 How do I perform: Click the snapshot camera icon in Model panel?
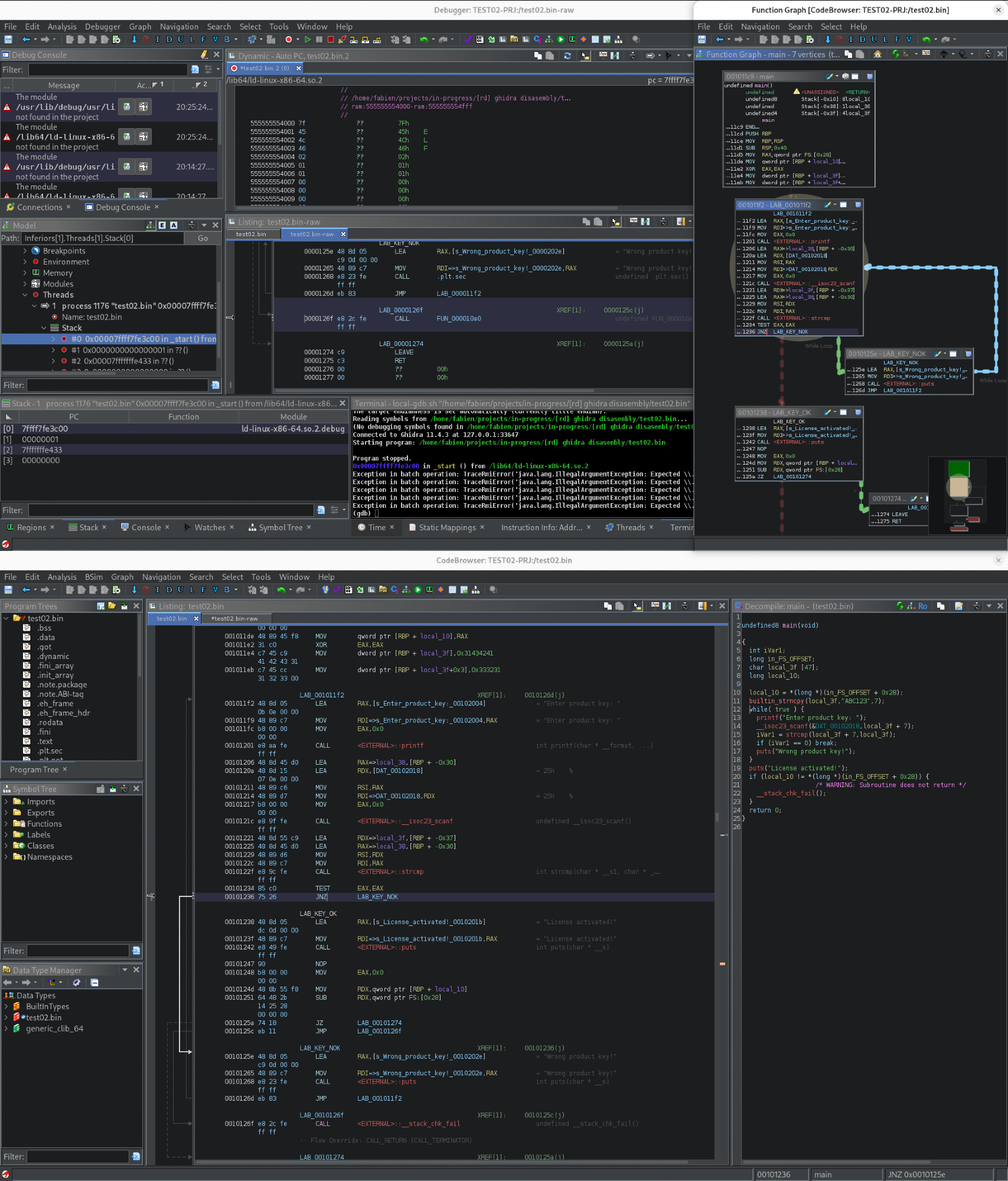pyautogui.click(x=191, y=225)
